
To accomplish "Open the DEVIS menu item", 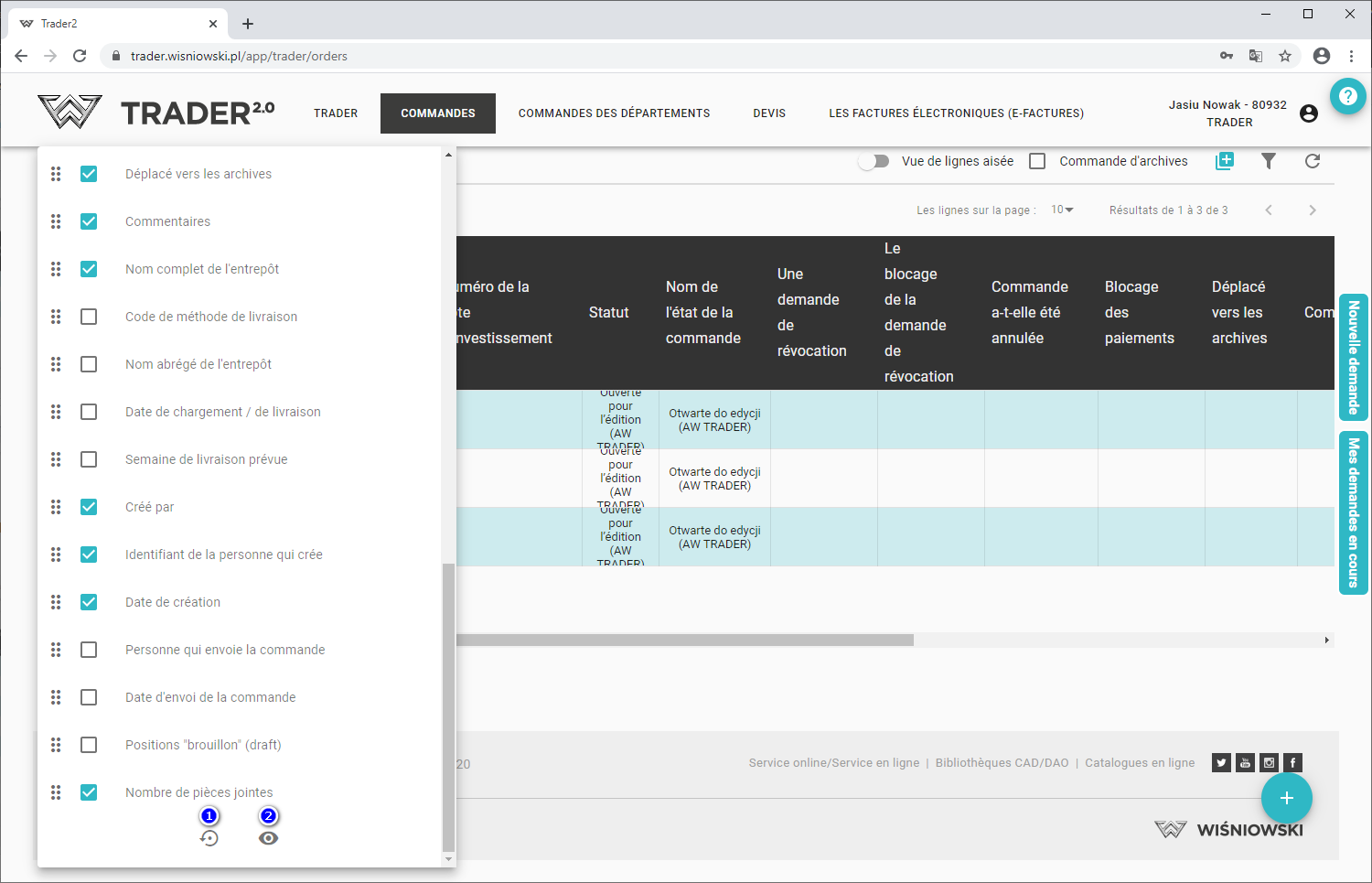I will 769,113.
